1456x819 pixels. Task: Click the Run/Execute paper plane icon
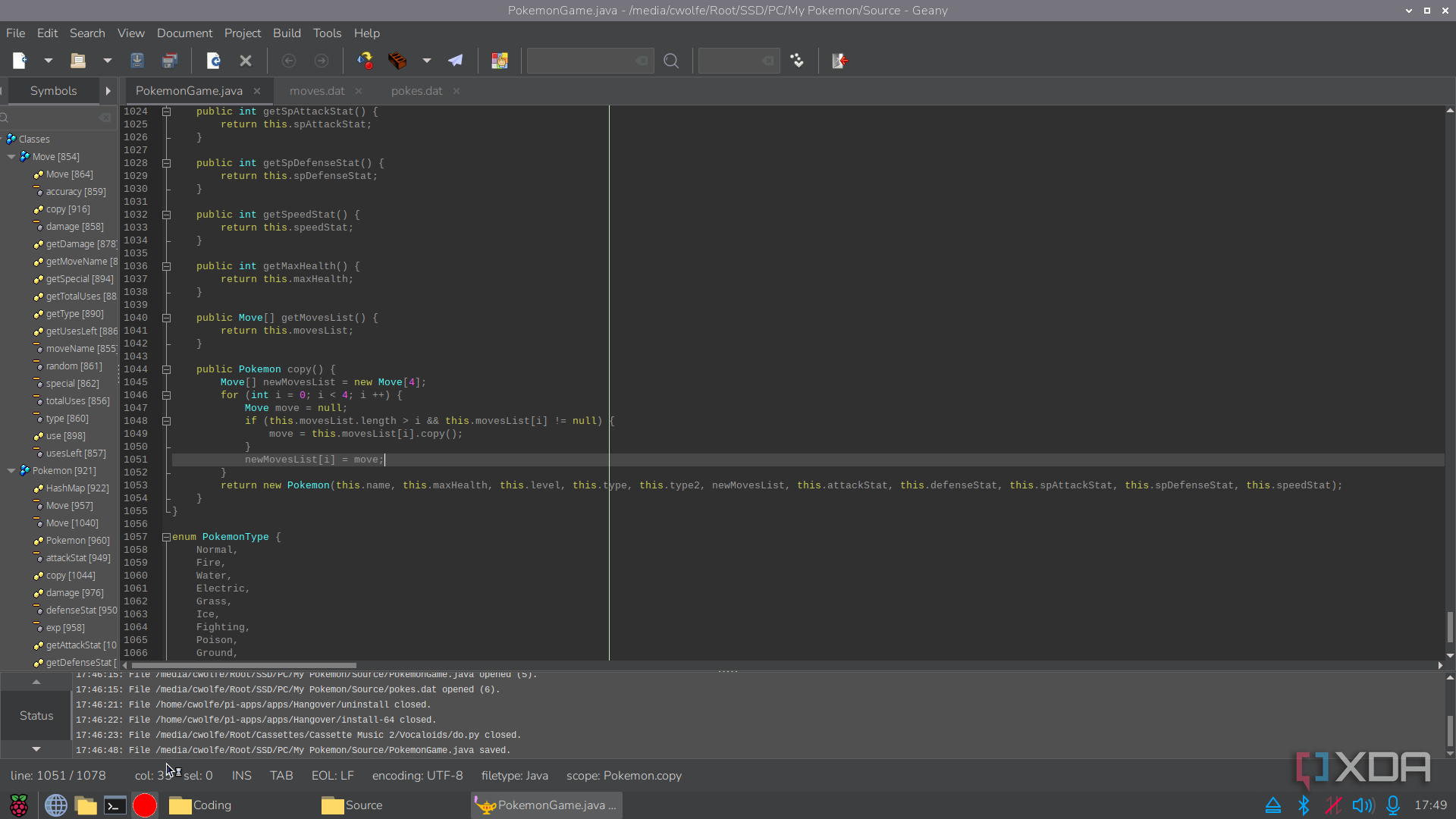[456, 61]
